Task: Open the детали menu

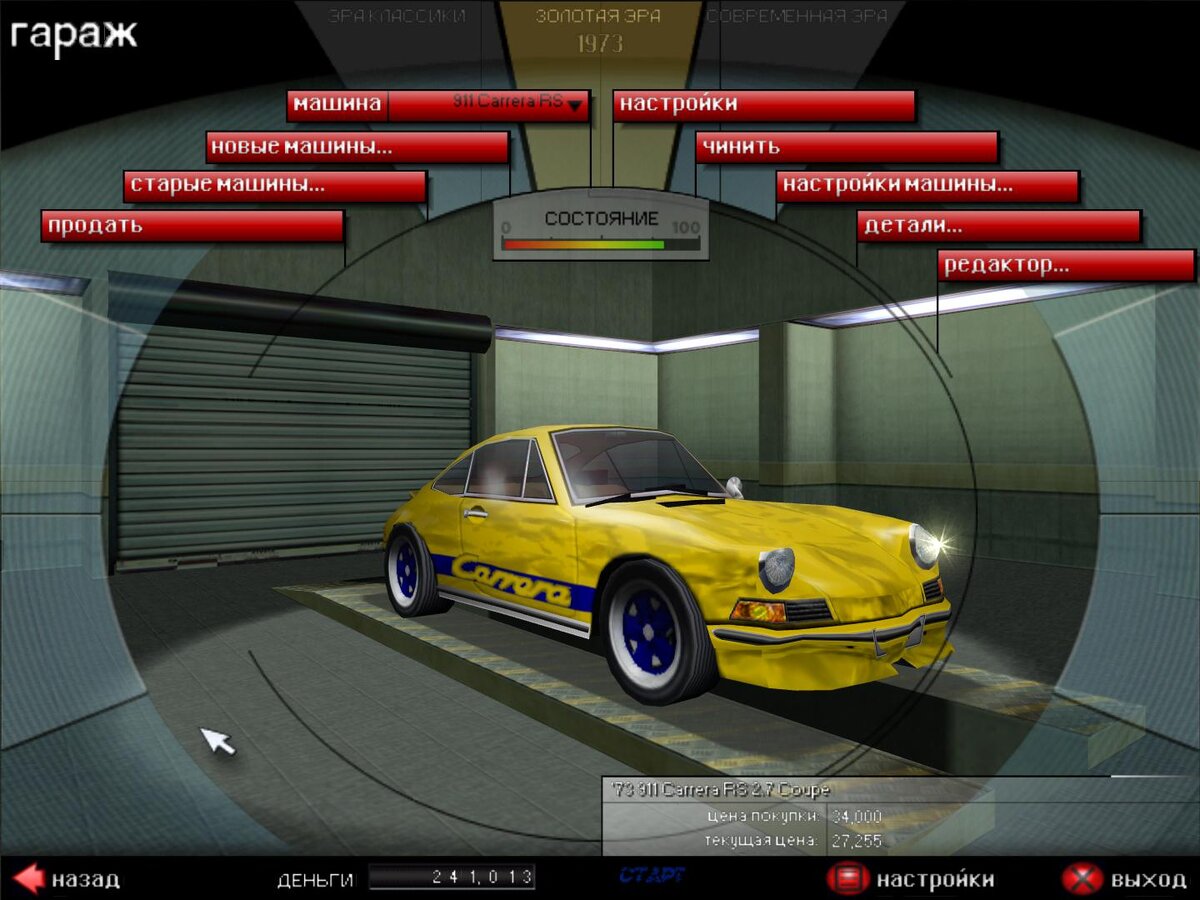Action: point(999,225)
